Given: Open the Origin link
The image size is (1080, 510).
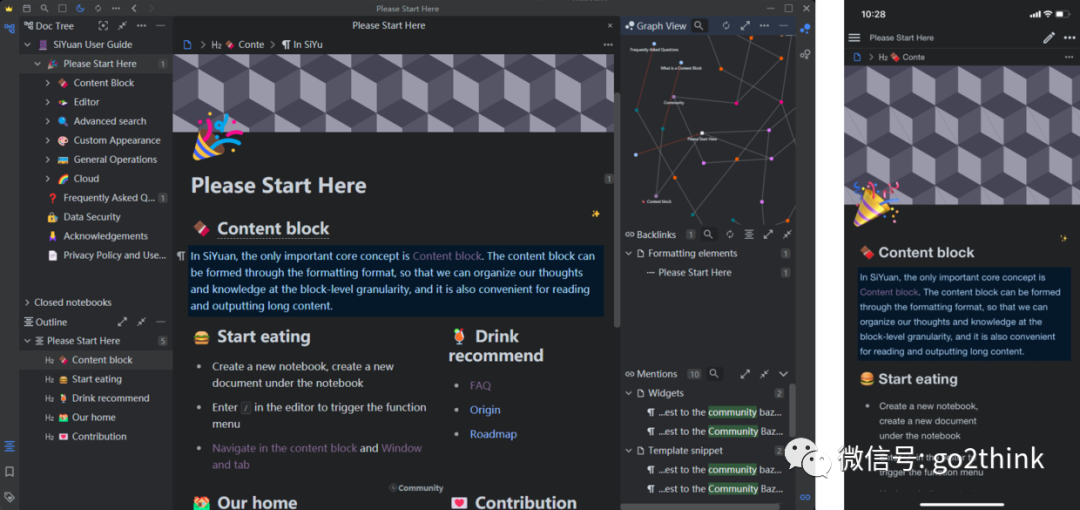Looking at the screenshot, I should [x=485, y=410].
